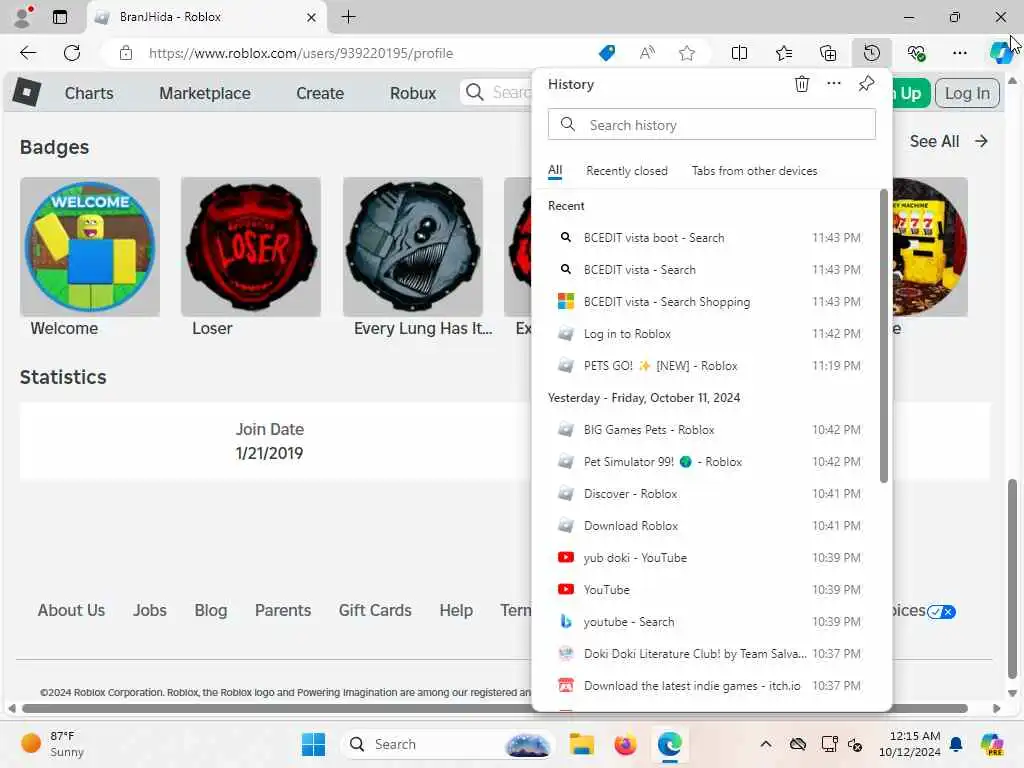Add this page to favorites star
Viewport: 1024px width, 768px height.
(686, 53)
